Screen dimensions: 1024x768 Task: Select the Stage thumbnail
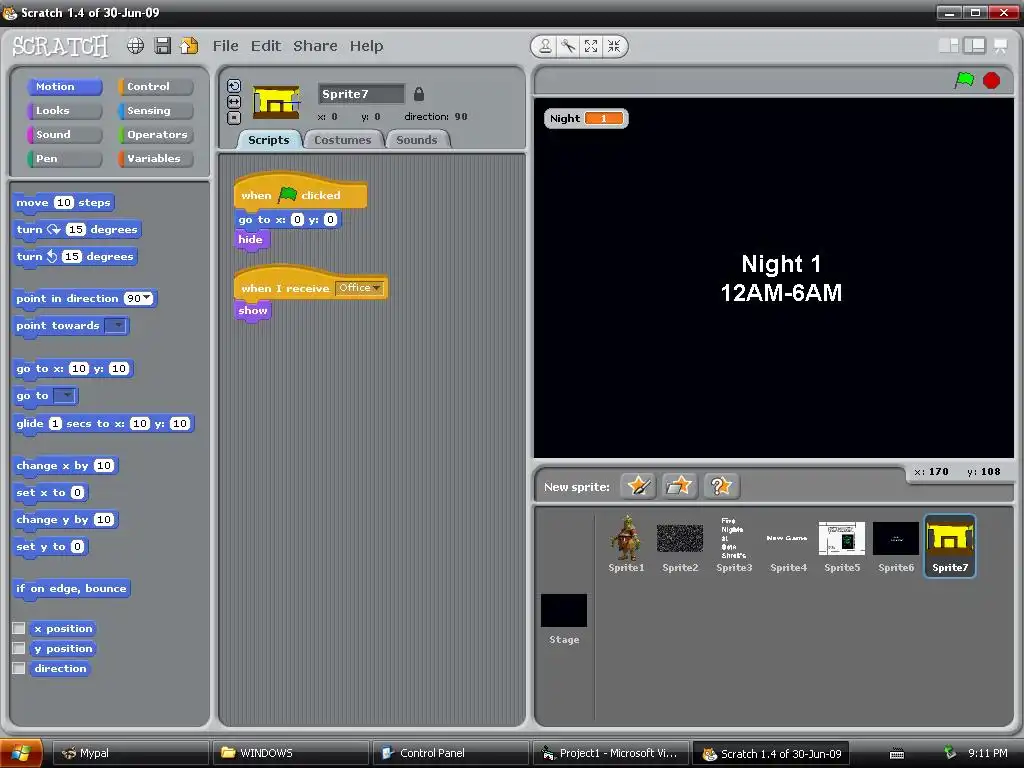[564, 618]
